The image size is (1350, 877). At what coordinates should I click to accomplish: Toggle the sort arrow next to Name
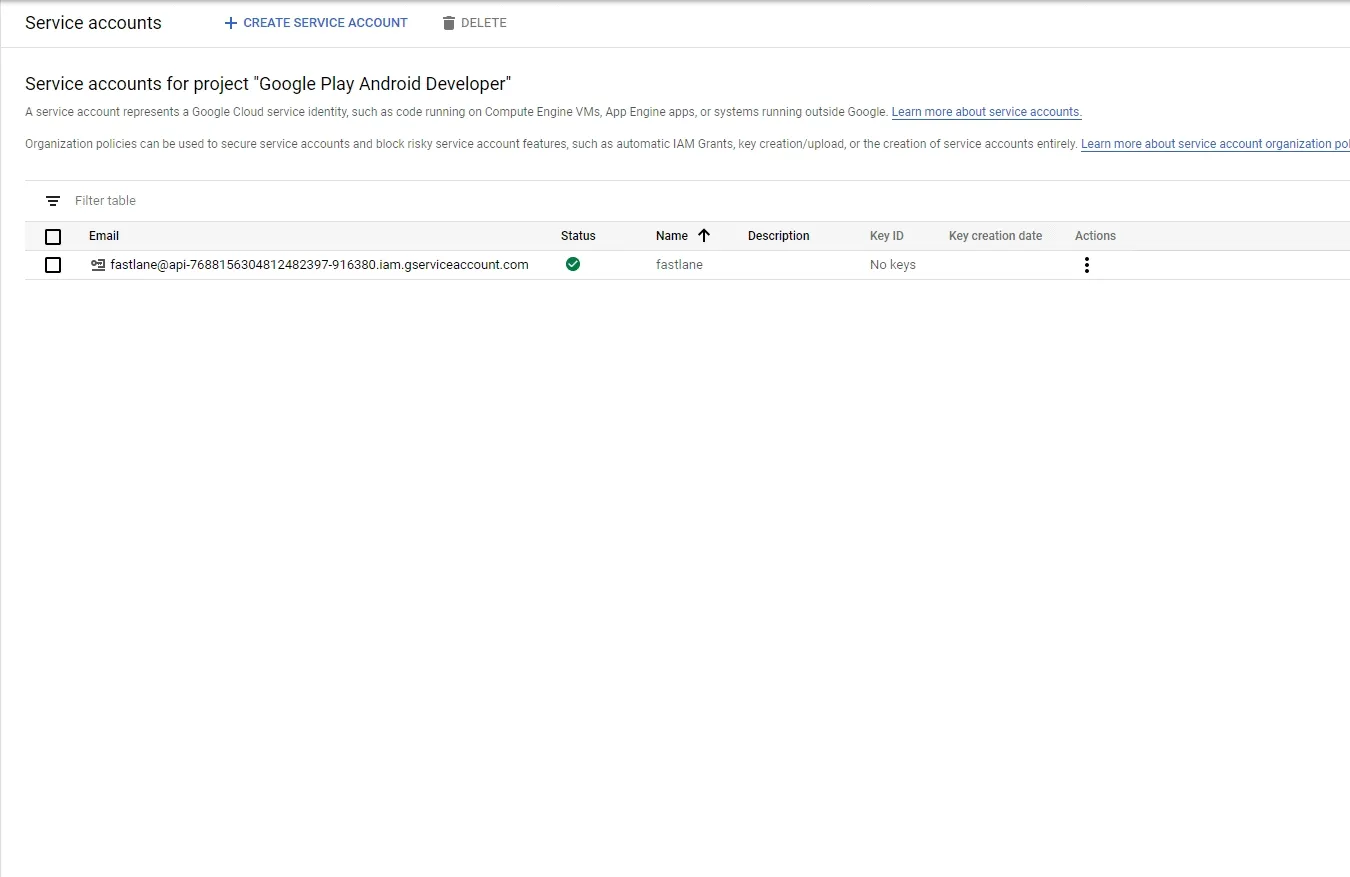click(x=703, y=236)
